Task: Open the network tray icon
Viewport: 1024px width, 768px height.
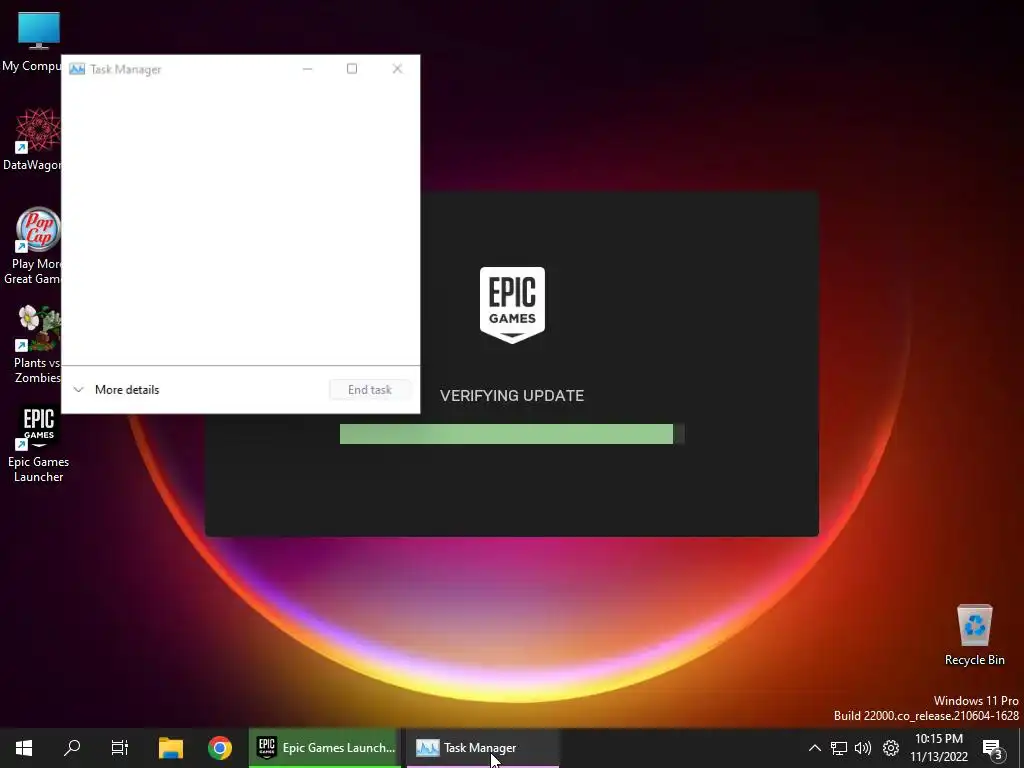Action: coord(839,748)
